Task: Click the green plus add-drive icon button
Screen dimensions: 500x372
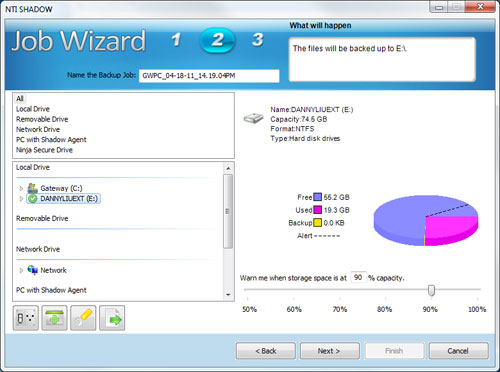Action: 54,318
